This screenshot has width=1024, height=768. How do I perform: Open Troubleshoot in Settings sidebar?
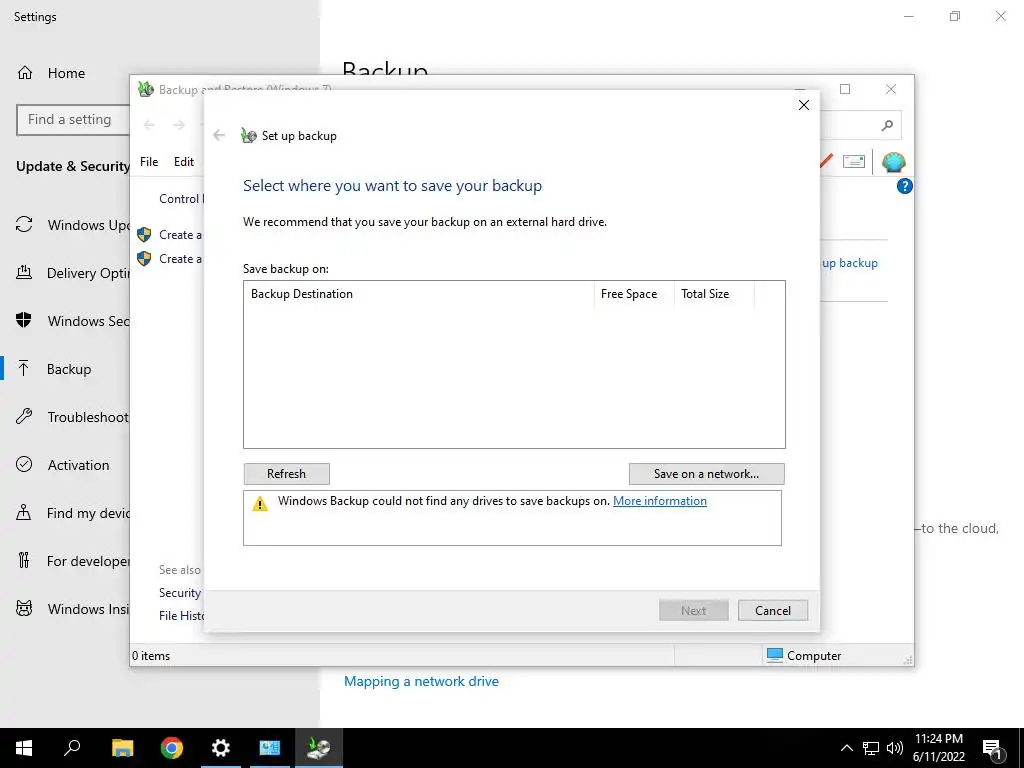click(x=73, y=417)
